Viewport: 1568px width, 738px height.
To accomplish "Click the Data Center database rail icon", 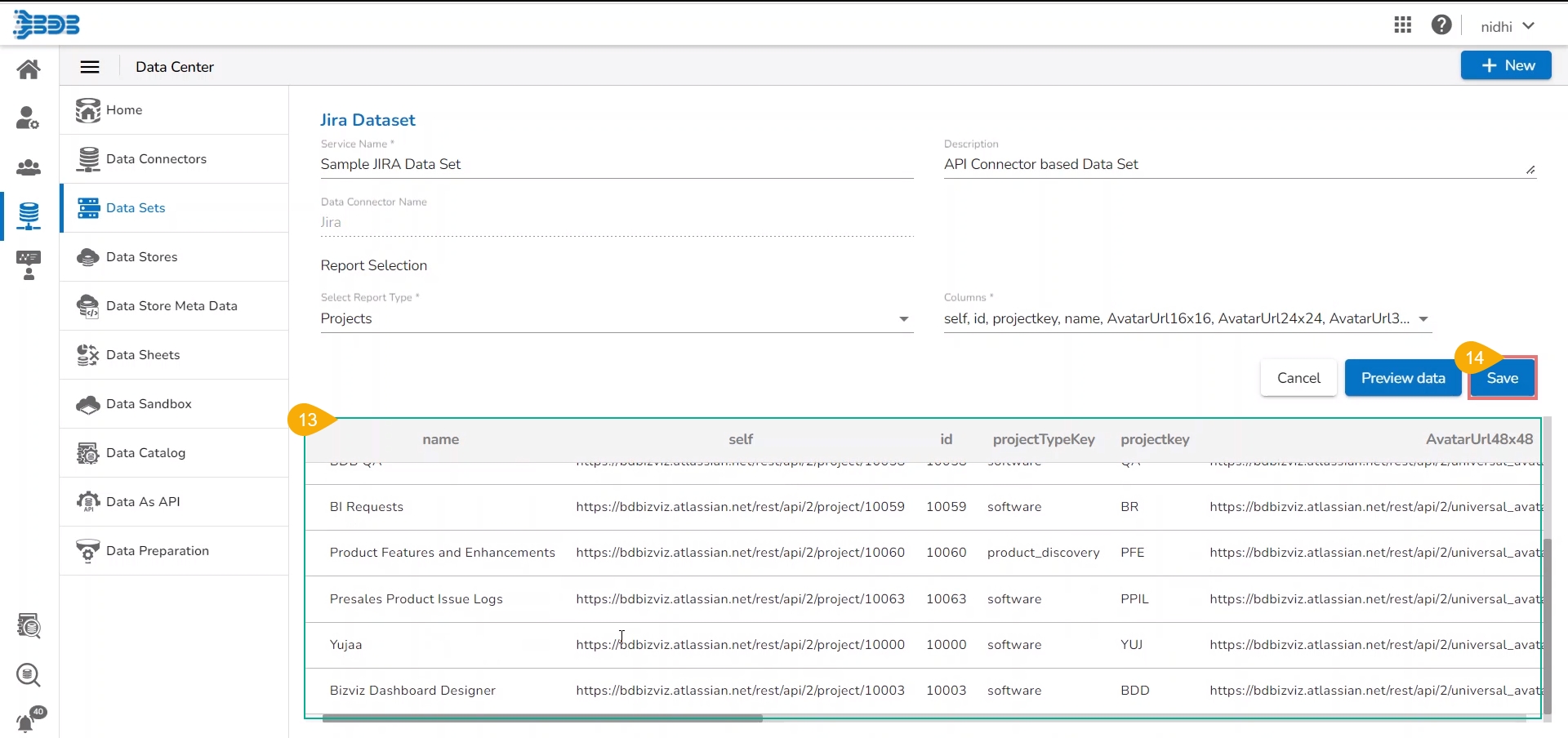I will pos(29,216).
